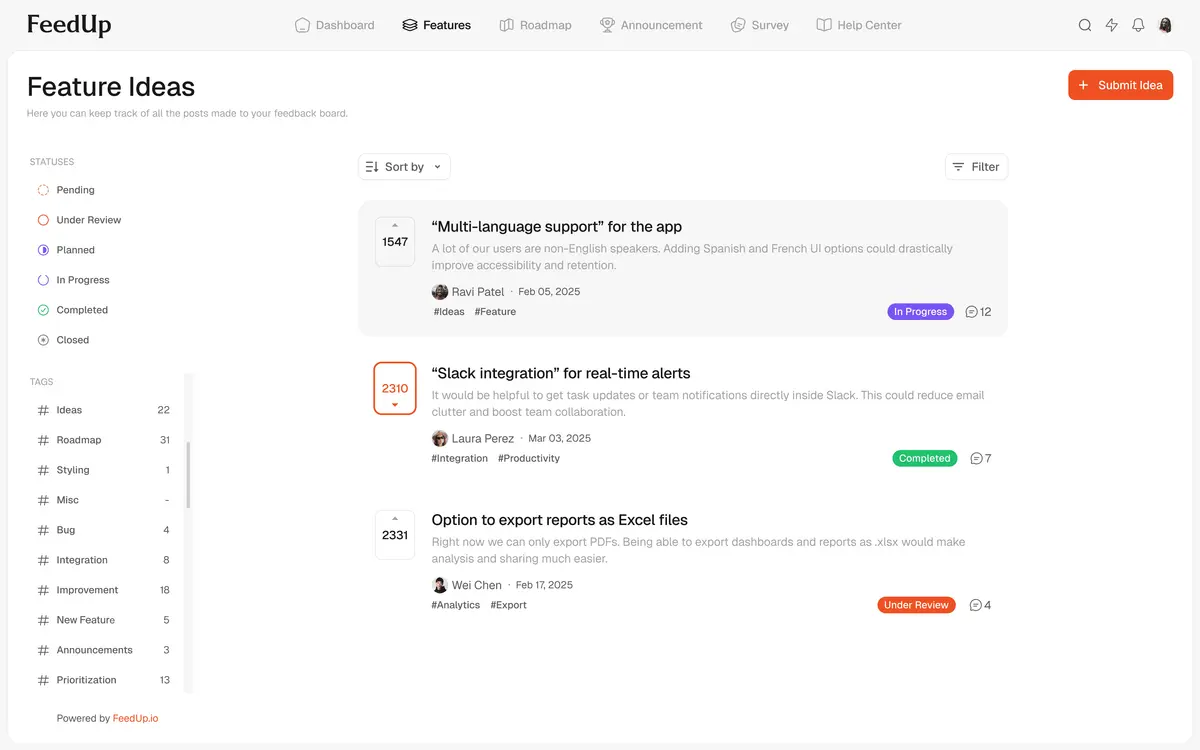Click the FeedUp logo
Image resolution: width=1200 pixels, height=750 pixels.
68,24
